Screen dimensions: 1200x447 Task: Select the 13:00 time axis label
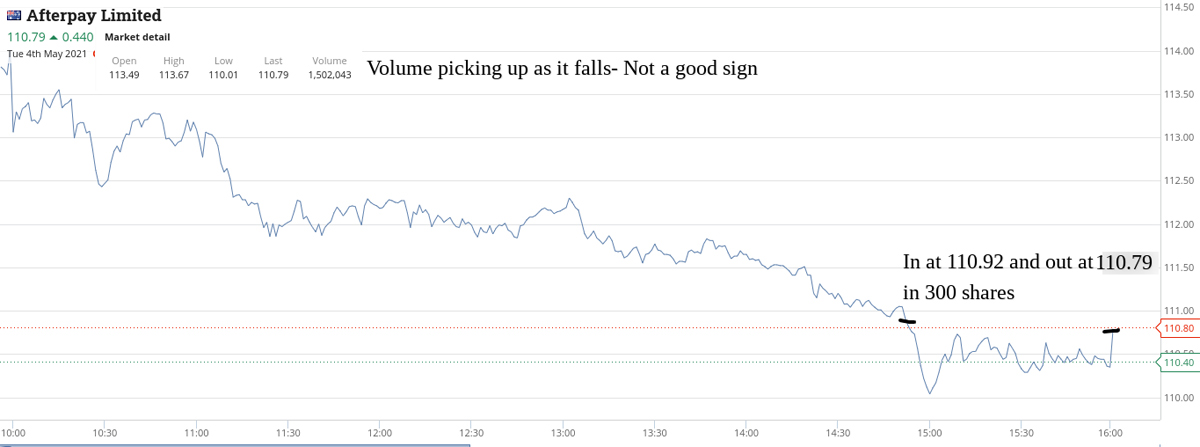point(563,433)
